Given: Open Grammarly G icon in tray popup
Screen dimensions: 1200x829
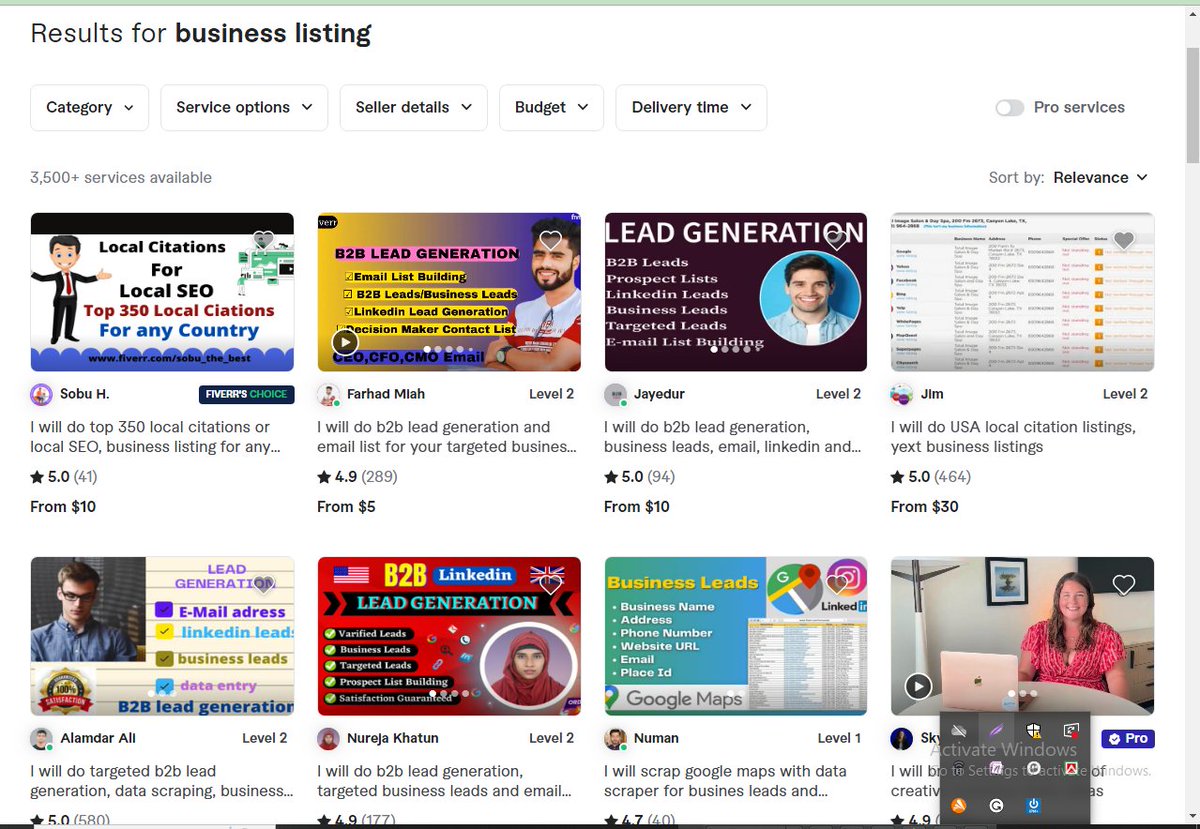Looking at the screenshot, I should point(996,805).
